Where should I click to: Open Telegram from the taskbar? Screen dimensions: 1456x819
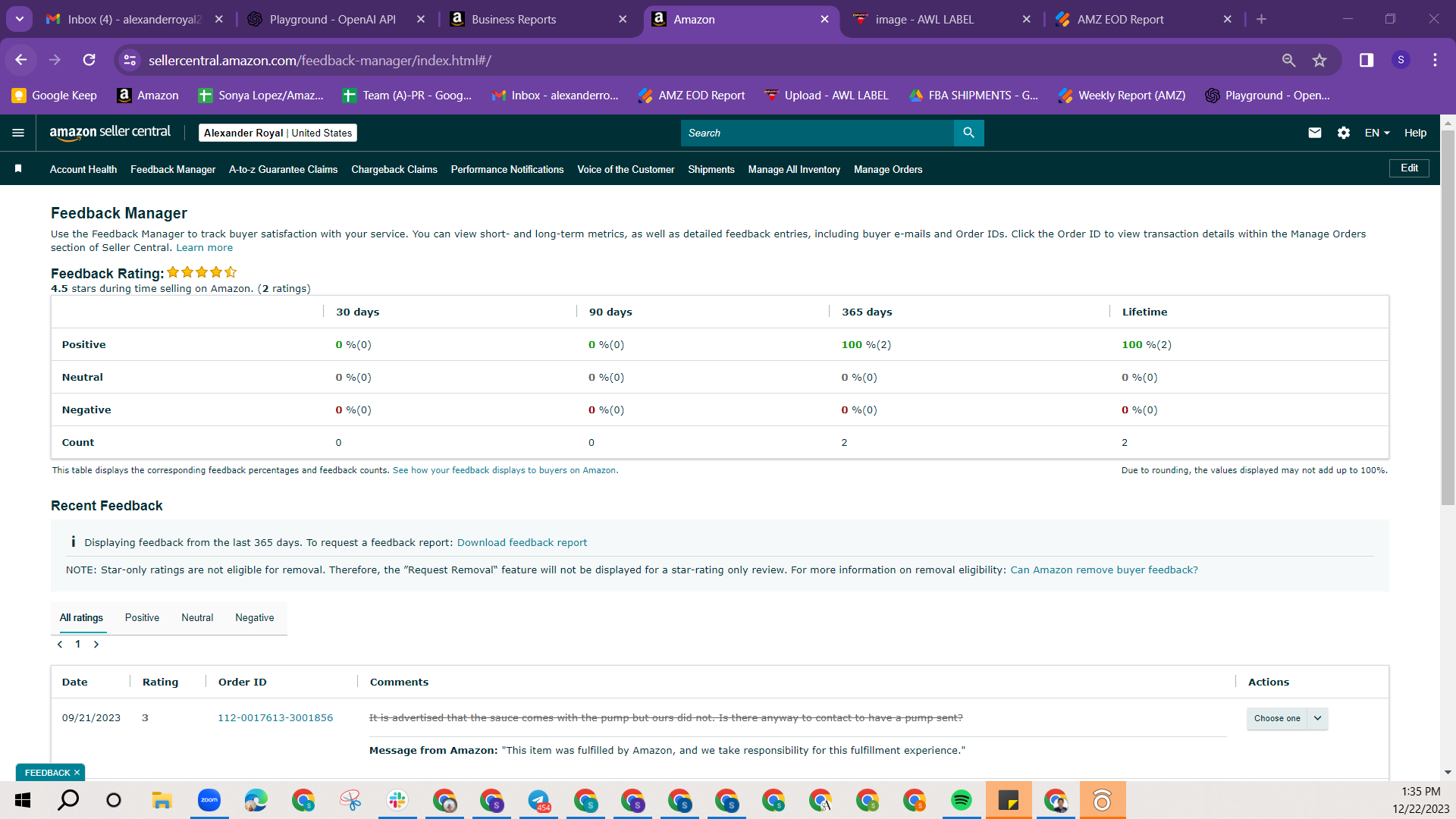coord(539,800)
